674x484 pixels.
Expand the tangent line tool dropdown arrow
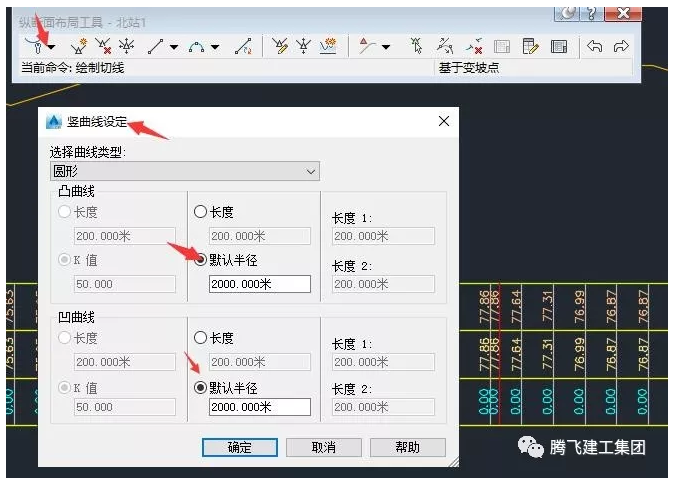tap(174, 47)
